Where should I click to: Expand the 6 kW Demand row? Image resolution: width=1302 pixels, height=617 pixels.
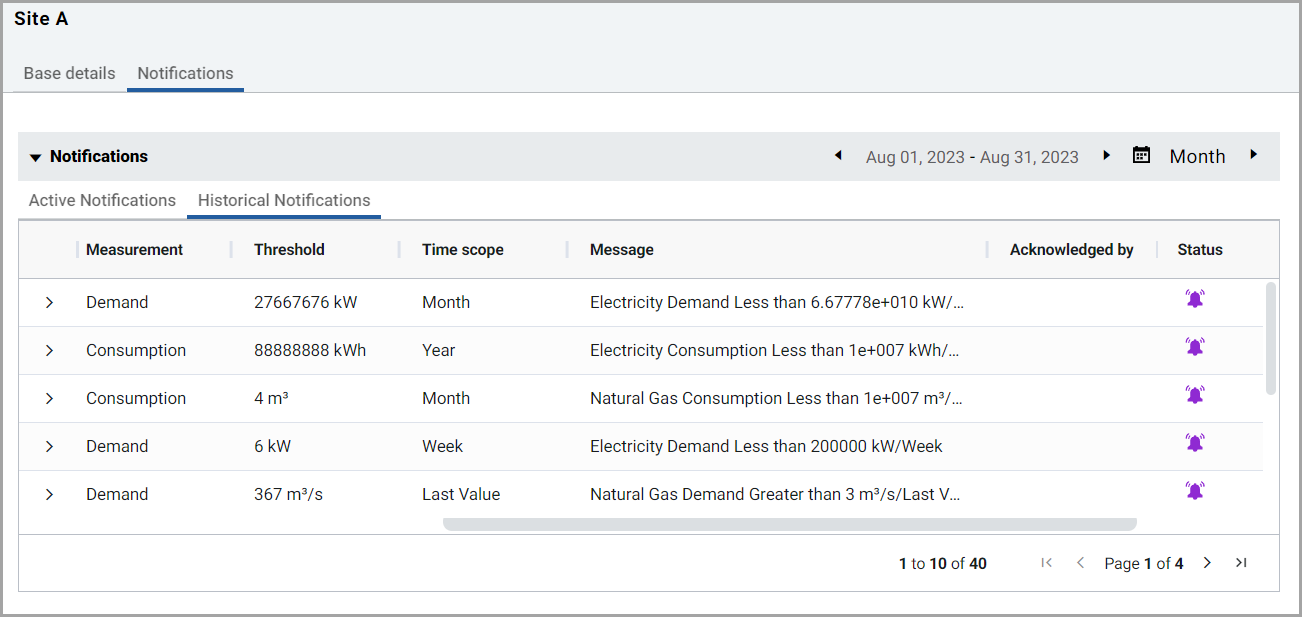click(49, 447)
